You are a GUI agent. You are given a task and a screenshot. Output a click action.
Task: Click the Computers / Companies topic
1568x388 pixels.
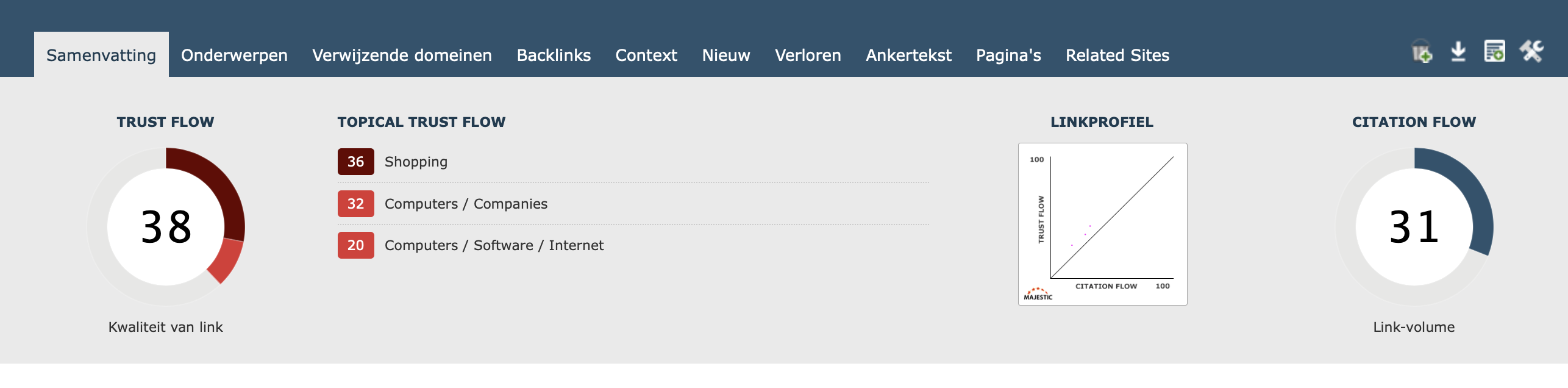tap(466, 204)
